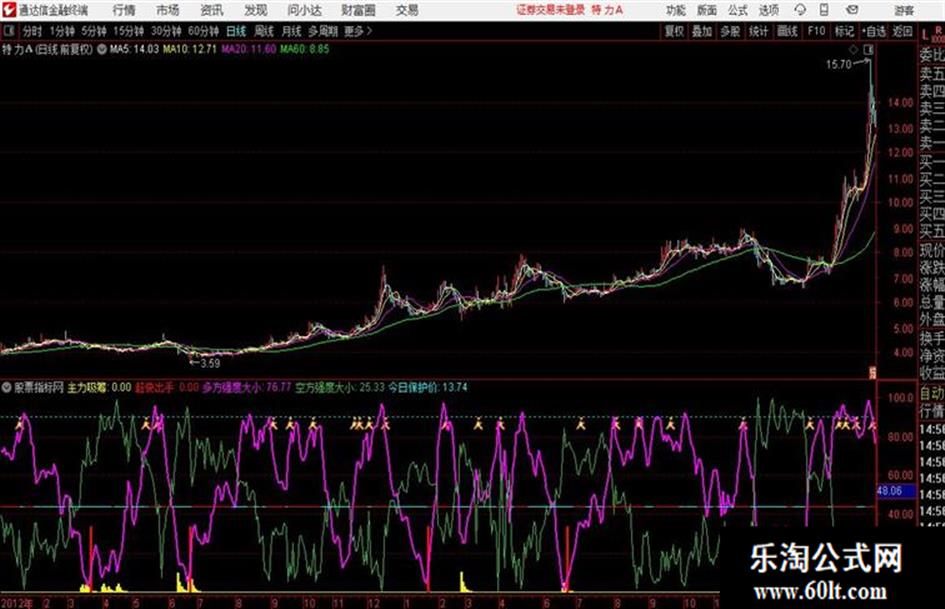
Task: Switch to the 15分钟 period tab
Action: [128, 31]
